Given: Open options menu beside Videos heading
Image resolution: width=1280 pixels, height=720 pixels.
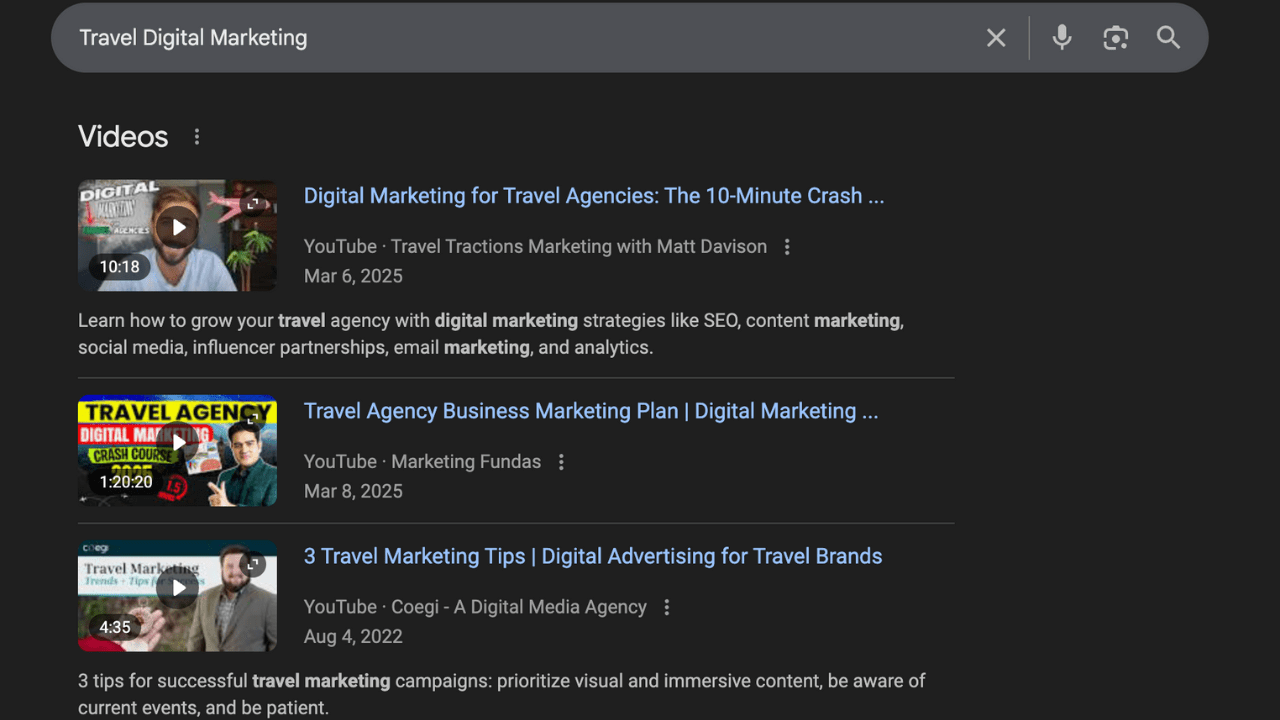Looking at the screenshot, I should point(197,137).
